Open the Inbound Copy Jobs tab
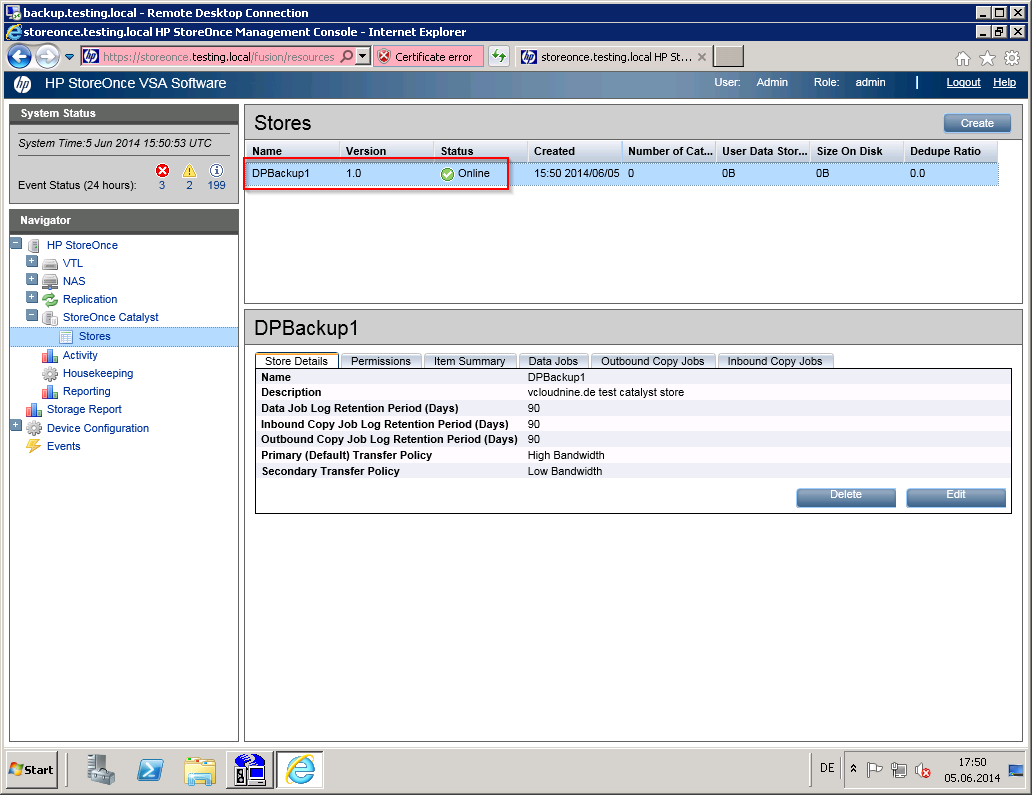The height and width of the screenshot is (795, 1032). pyautogui.click(x=775, y=361)
